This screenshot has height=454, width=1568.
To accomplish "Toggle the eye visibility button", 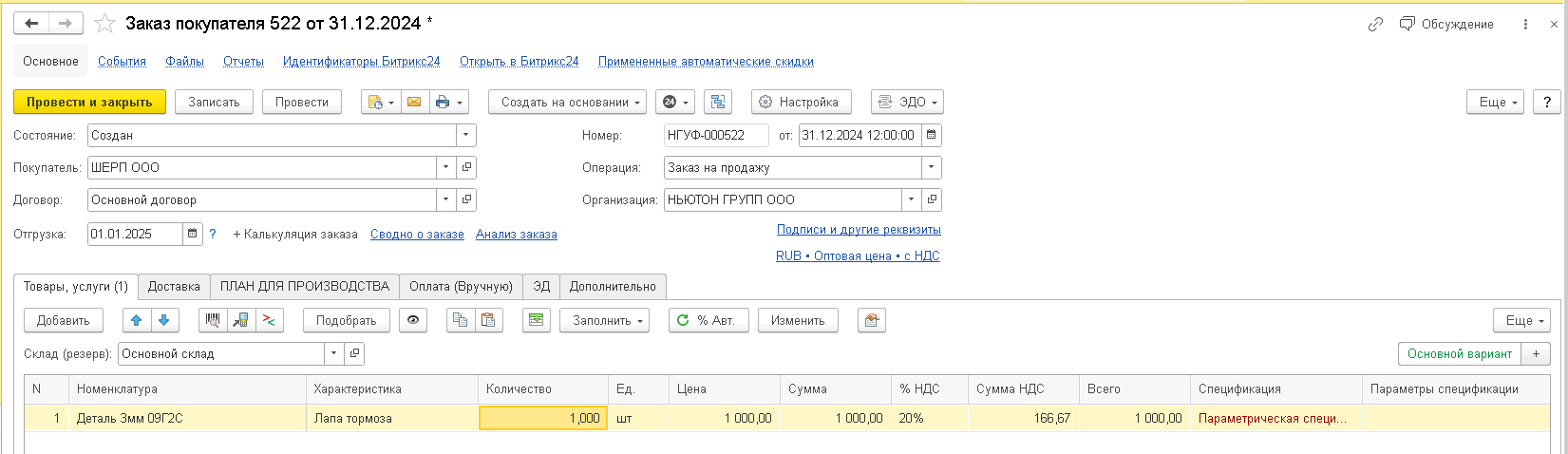I will 412,320.
